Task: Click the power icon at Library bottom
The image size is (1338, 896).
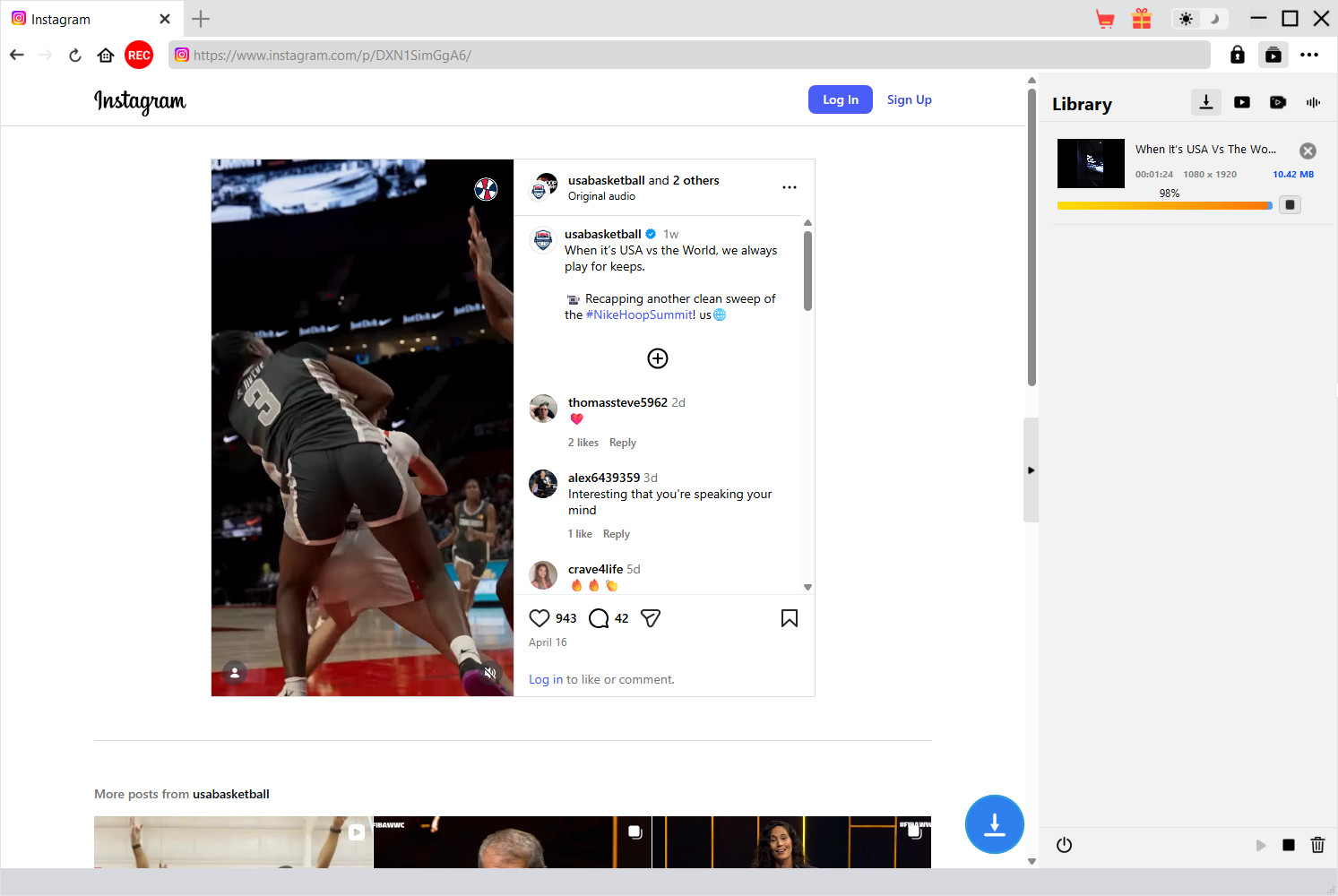Action: 1064,845
